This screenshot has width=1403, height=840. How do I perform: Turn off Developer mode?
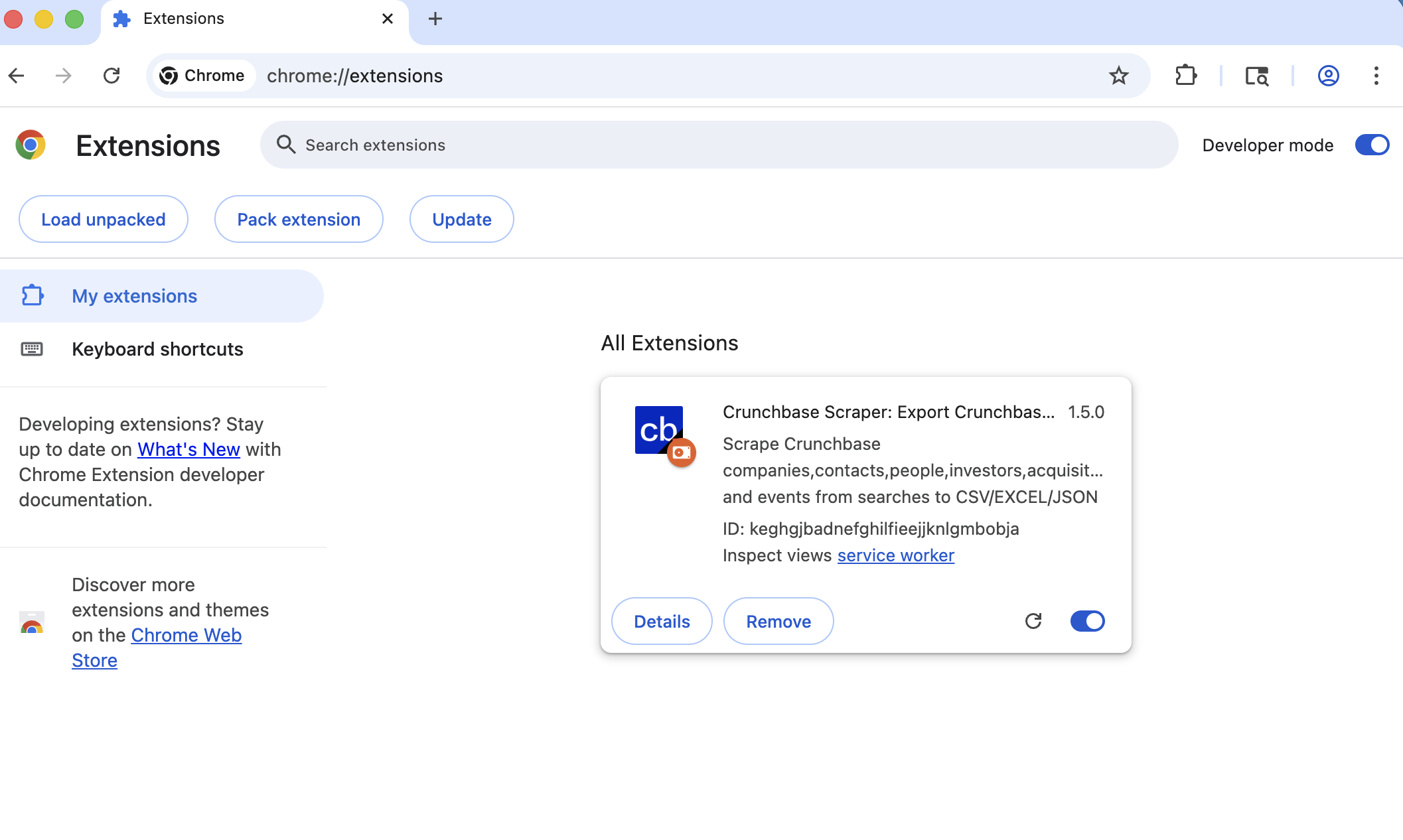pos(1372,145)
